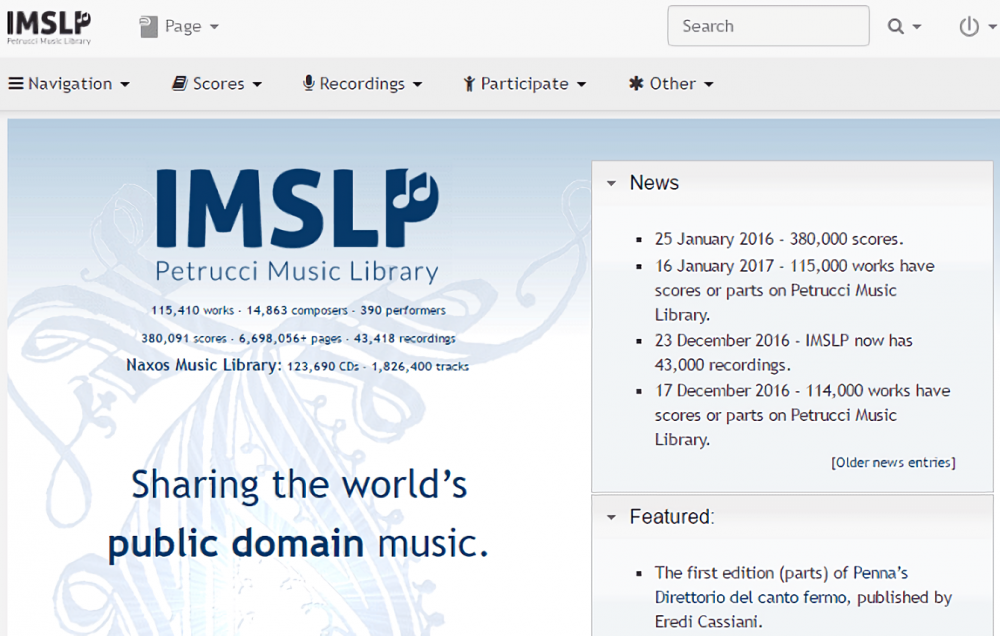This screenshot has height=636, width=1000.
Task: Click the Page document icon
Action: tap(149, 27)
